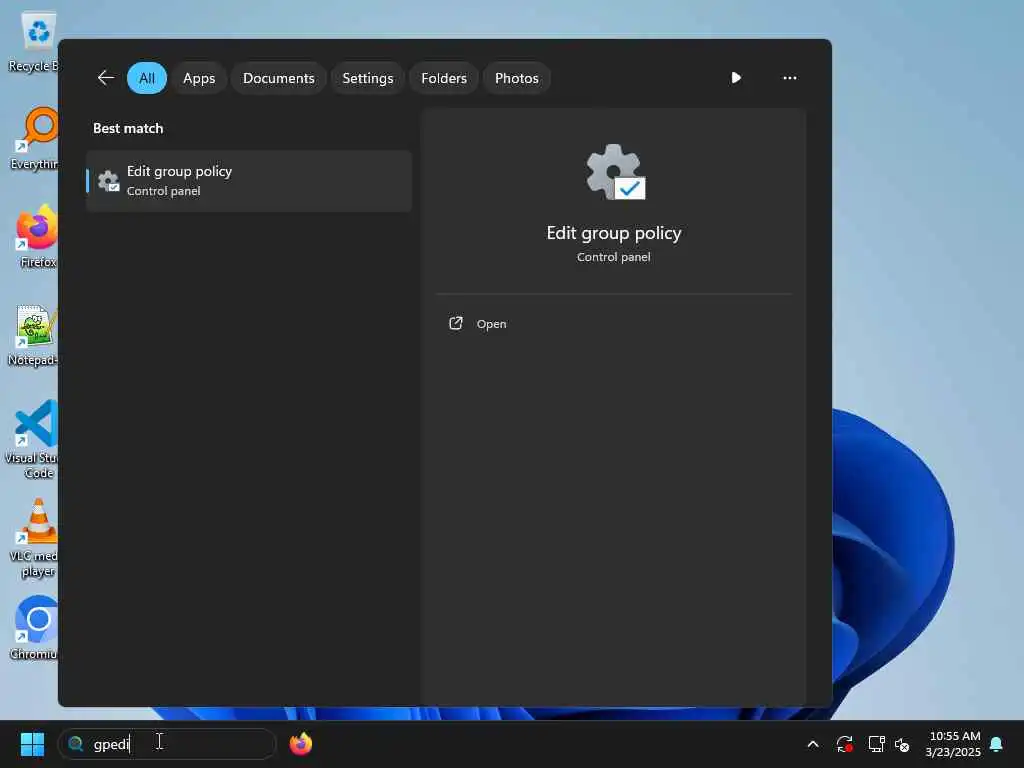
Task: Open the clock showing 10:55 AM
Action: pyautogui.click(x=953, y=744)
